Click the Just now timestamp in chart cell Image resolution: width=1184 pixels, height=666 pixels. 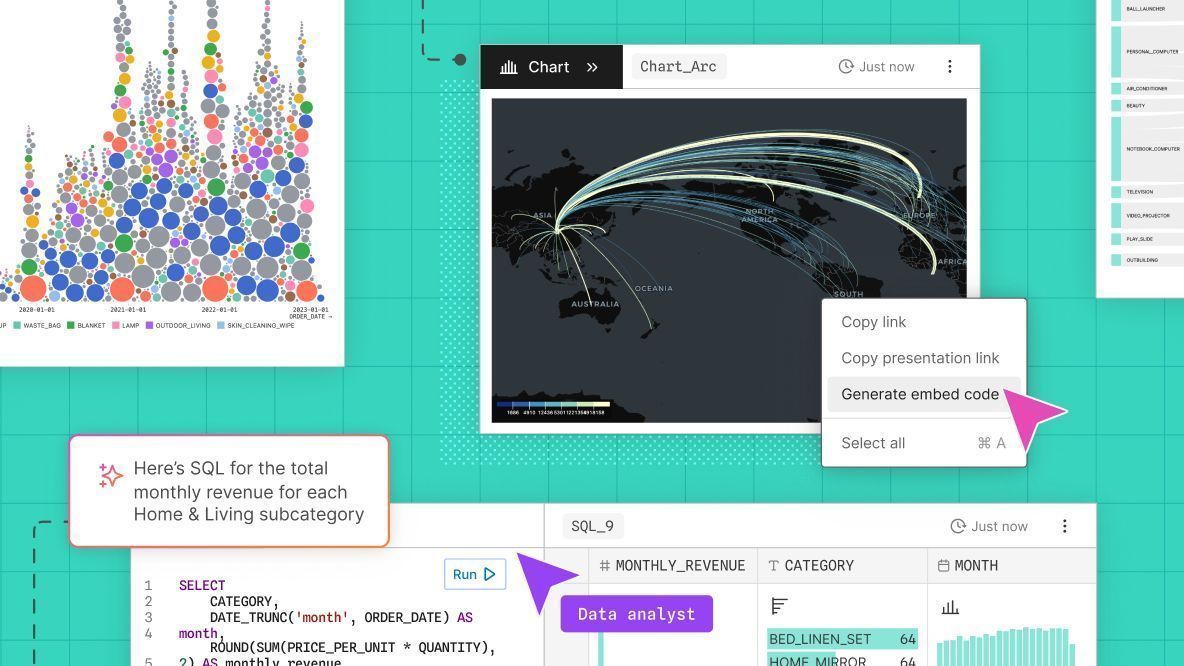(886, 66)
